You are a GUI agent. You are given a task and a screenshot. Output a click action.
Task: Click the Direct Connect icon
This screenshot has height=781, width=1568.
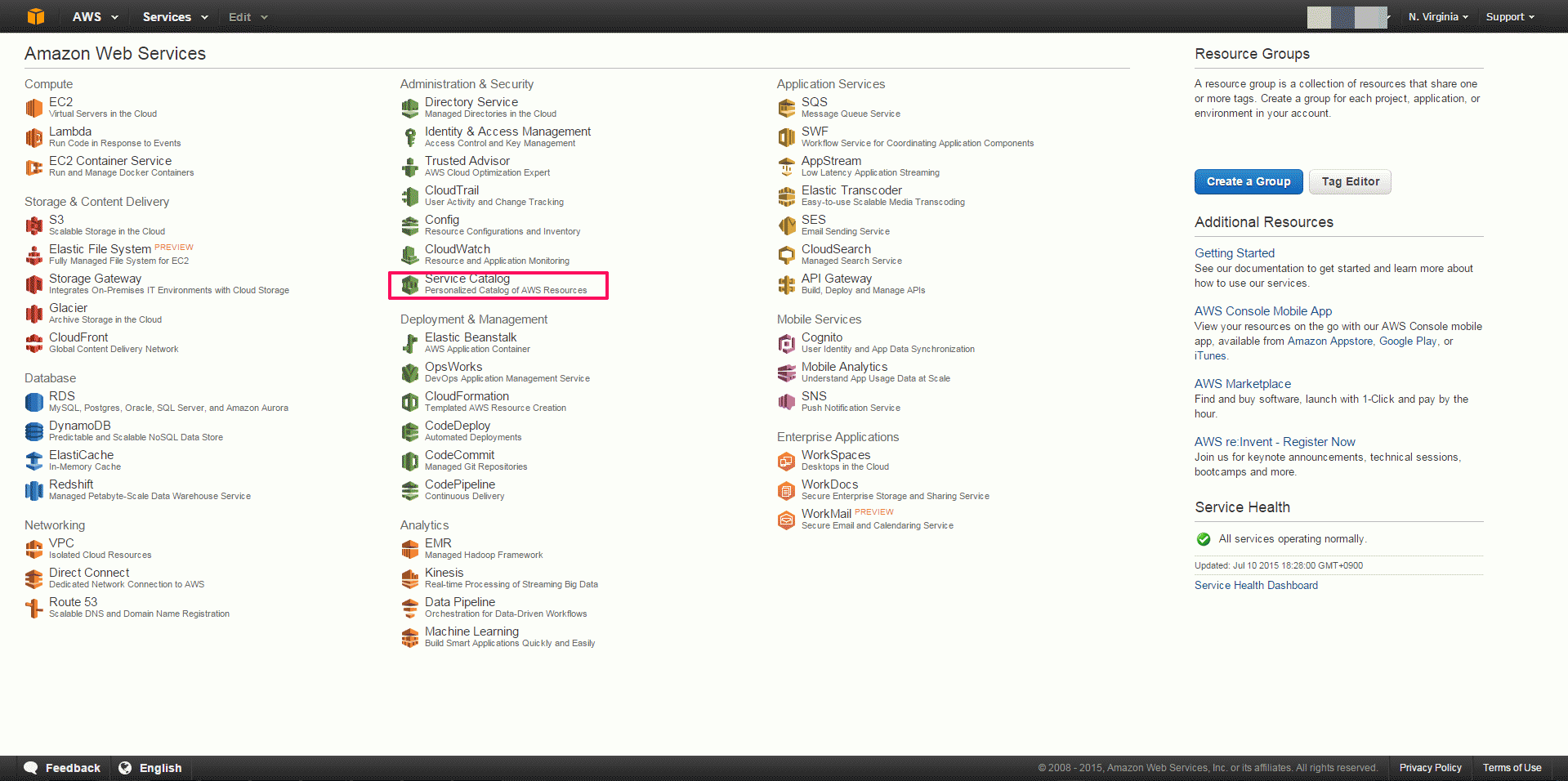[34, 578]
